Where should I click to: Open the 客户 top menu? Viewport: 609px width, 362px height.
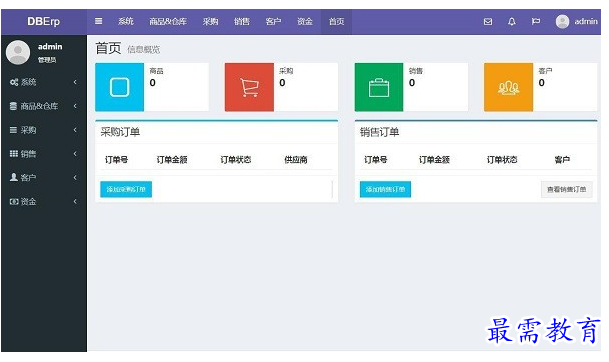[x=273, y=21]
